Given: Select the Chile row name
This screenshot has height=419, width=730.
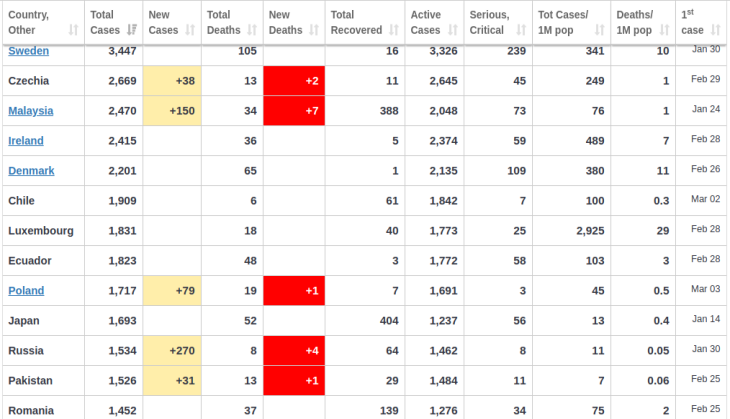Looking at the screenshot, I should [21, 201].
